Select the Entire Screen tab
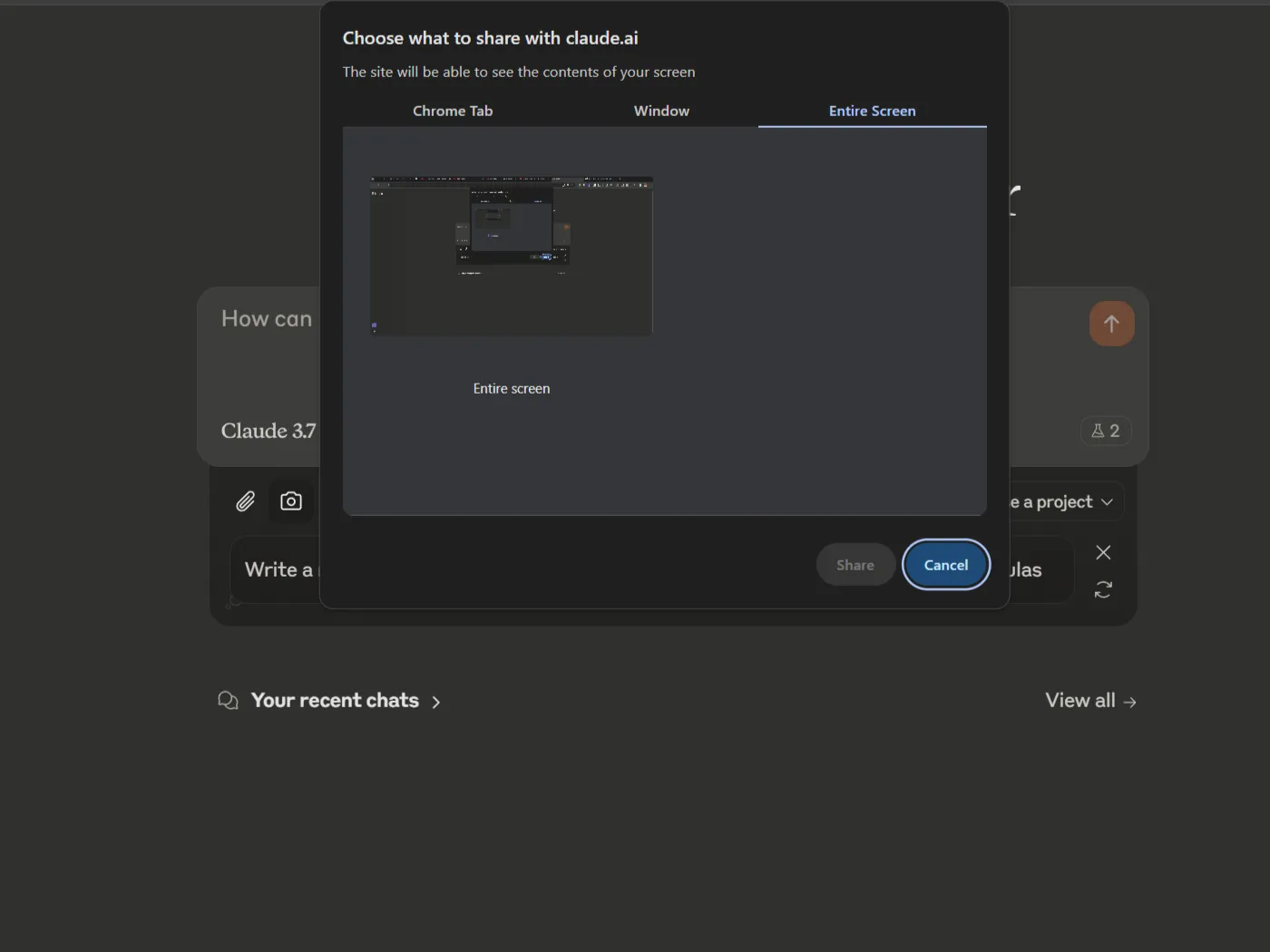 (x=872, y=111)
